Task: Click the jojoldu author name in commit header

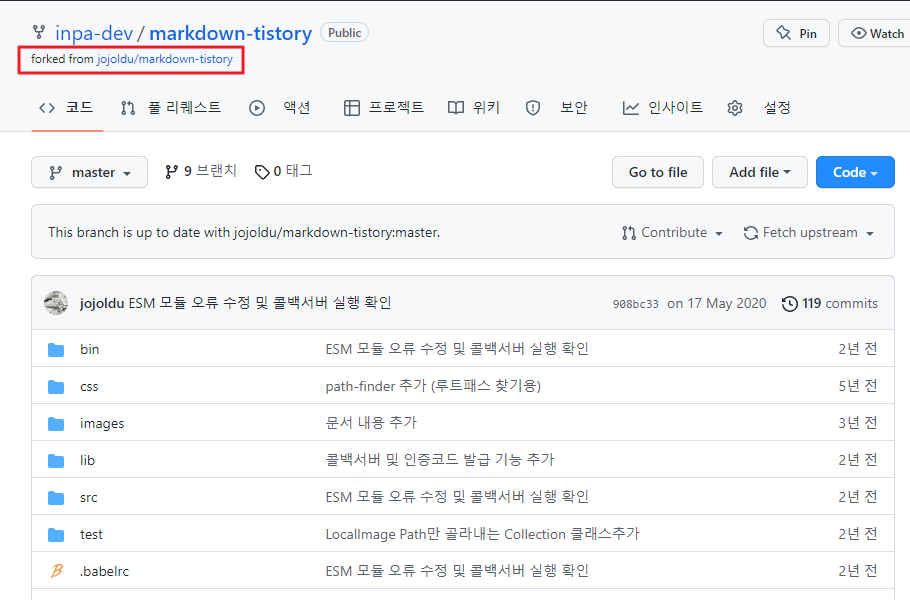Action: 102,303
